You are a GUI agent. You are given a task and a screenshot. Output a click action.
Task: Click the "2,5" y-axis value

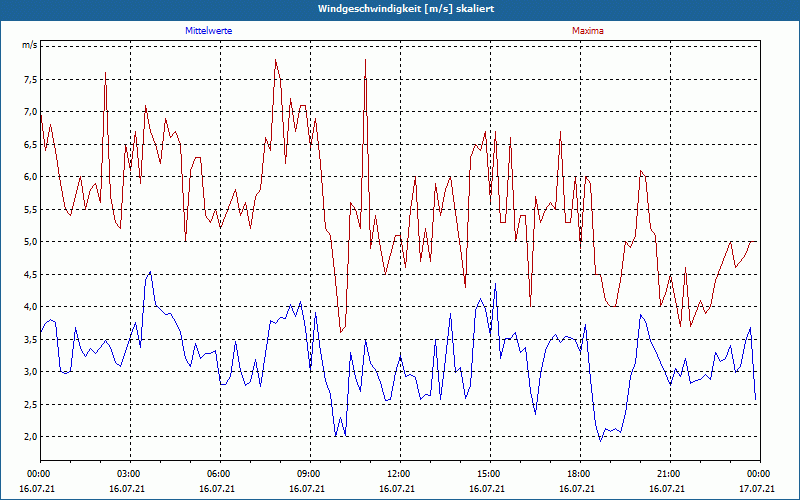[31, 404]
